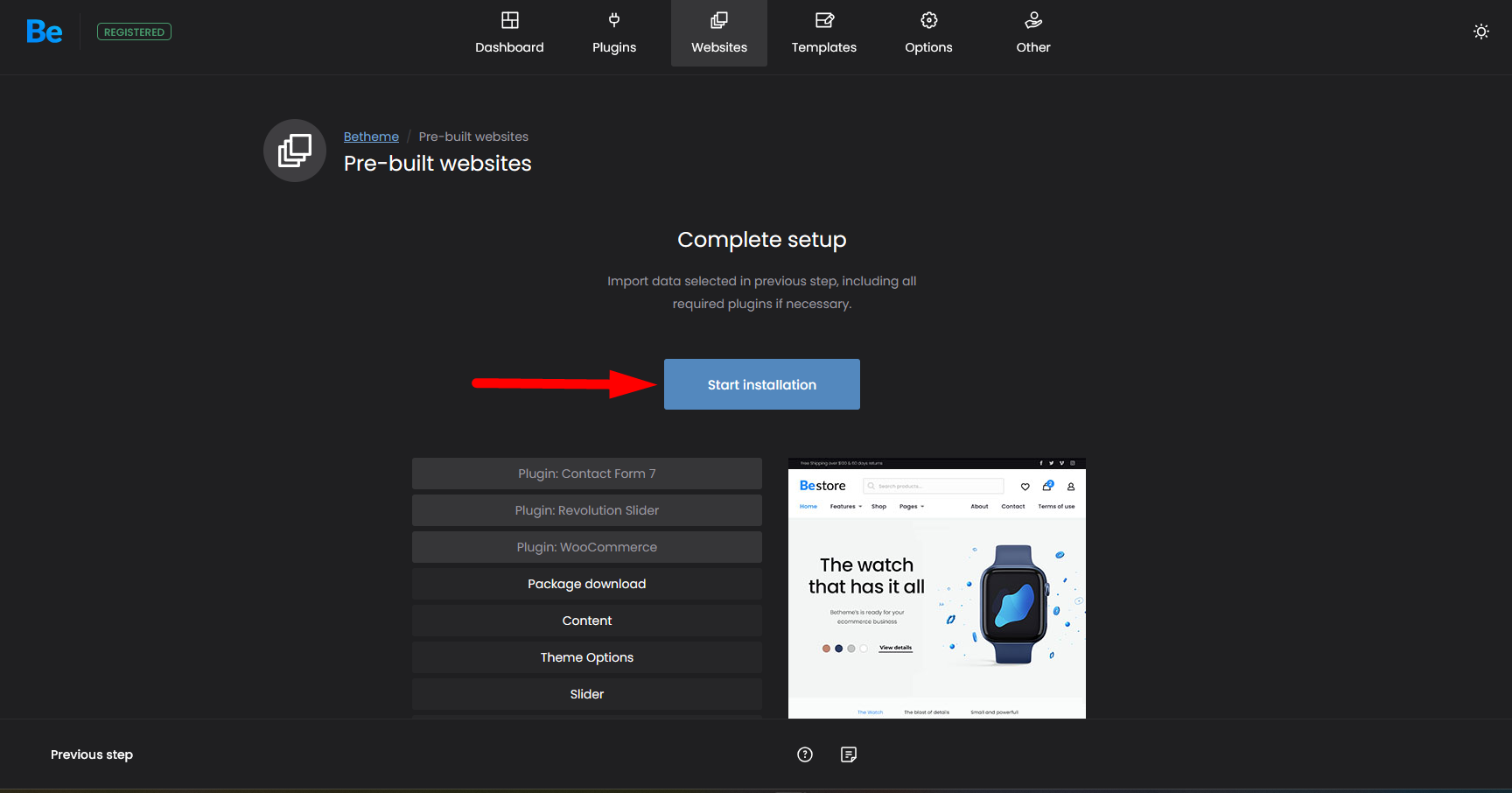Open the Plugins tab
Screen dimensions: 1512x793
tap(614, 33)
